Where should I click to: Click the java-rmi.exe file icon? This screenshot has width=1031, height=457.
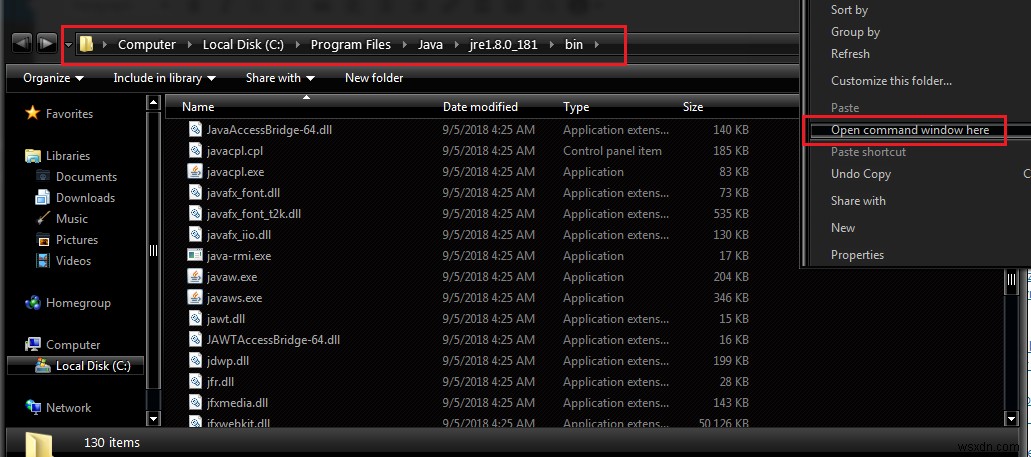coord(196,255)
